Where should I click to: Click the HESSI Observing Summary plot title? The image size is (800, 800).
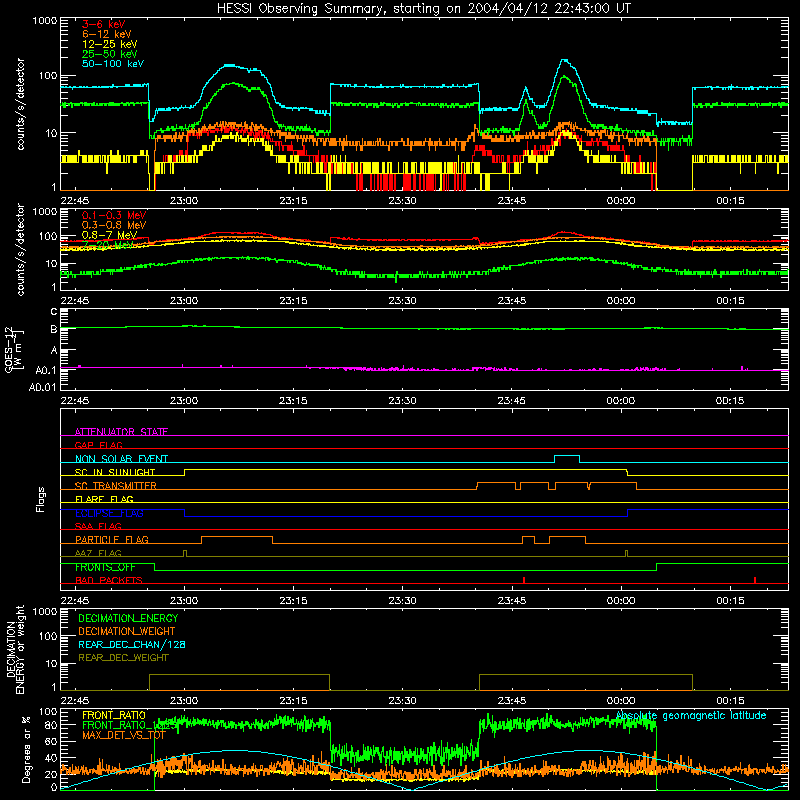424,9
